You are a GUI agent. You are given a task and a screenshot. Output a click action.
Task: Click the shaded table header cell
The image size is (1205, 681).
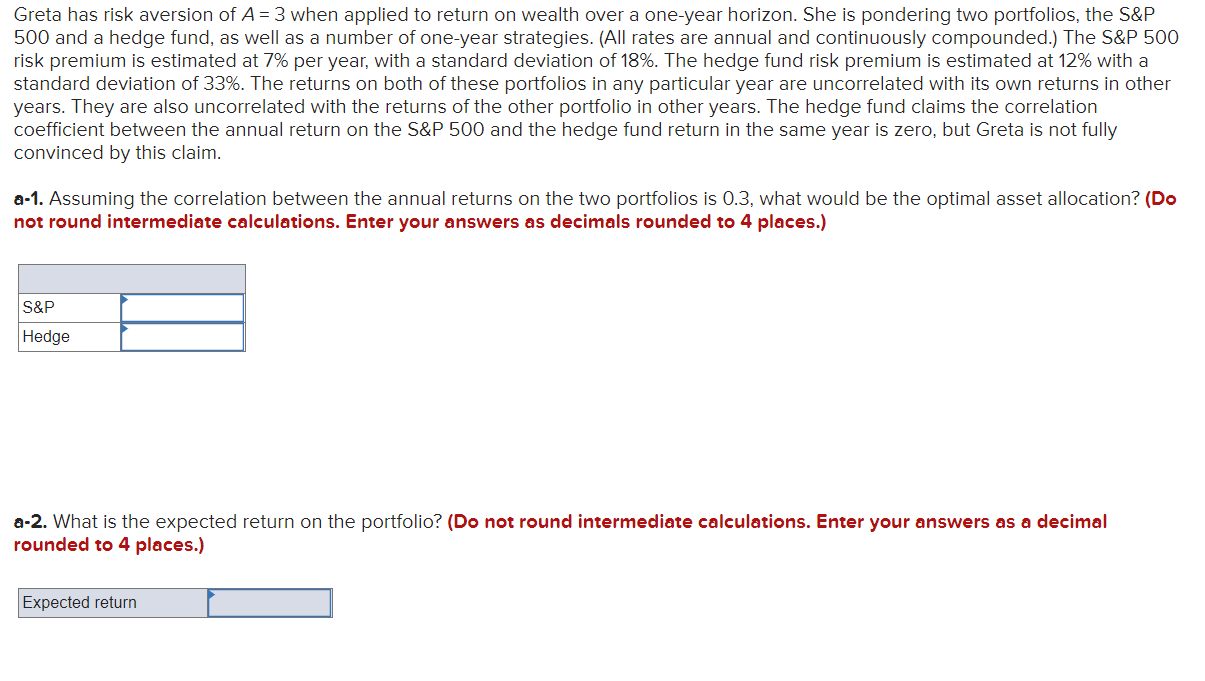pyautogui.click(x=131, y=278)
